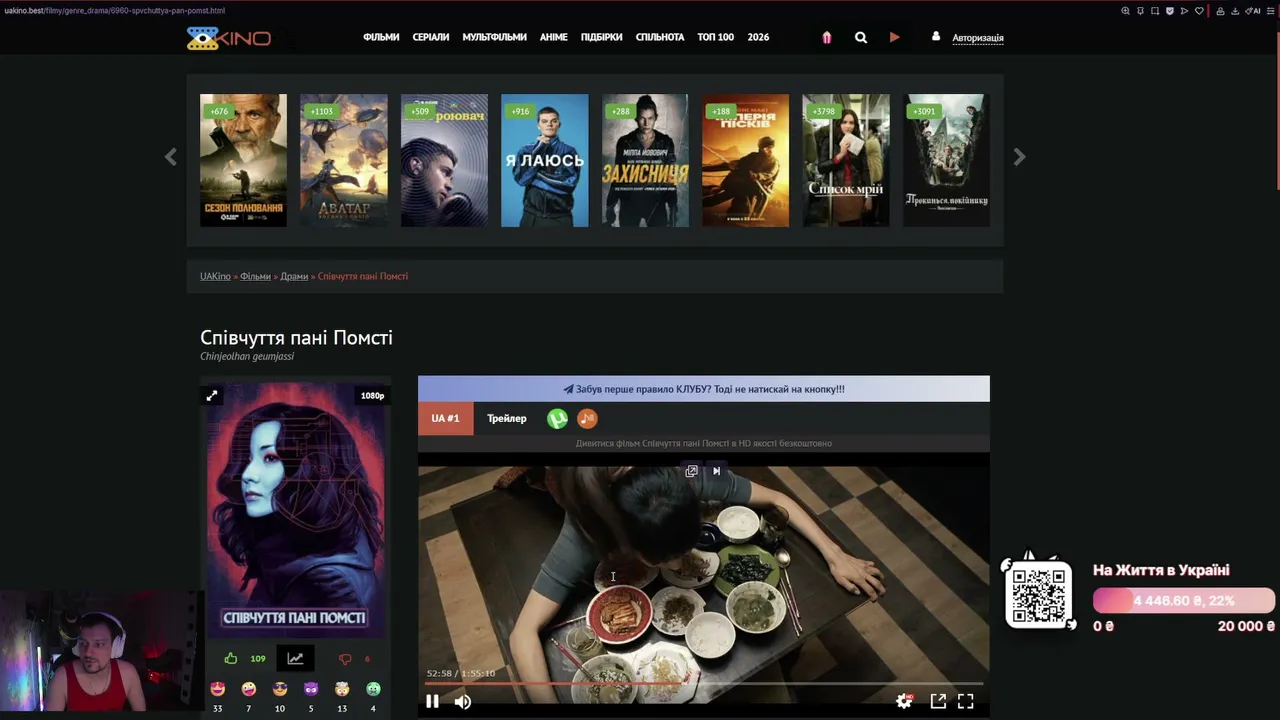React with the purple devil emoji (5)
This screenshot has width=1280, height=720.
(311, 689)
